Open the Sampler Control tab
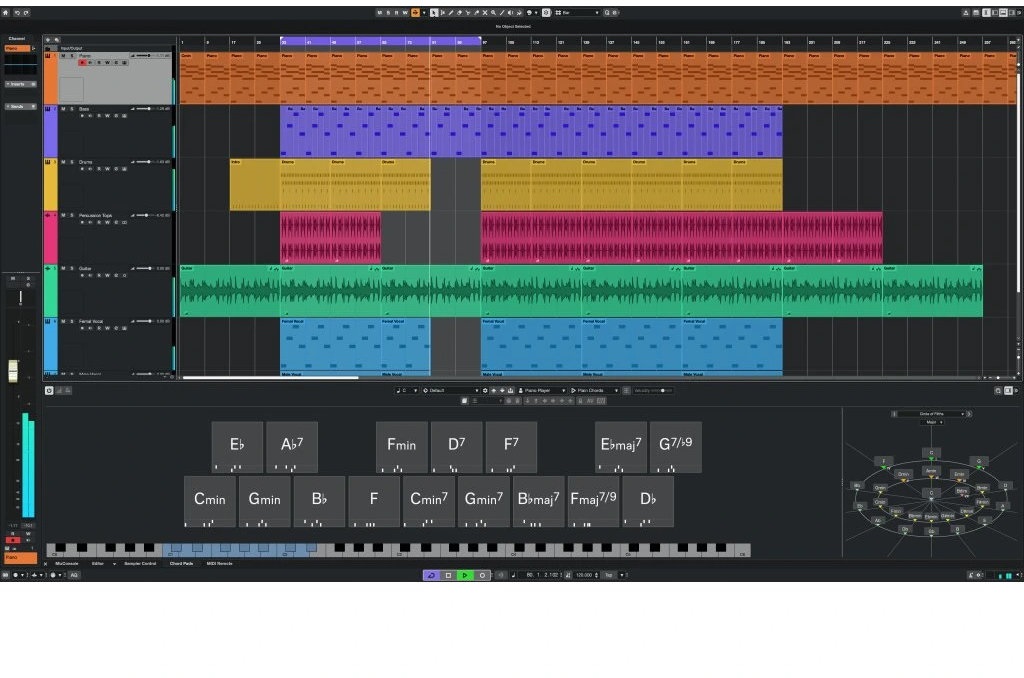The image size is (1024, 678). [140, 564]
